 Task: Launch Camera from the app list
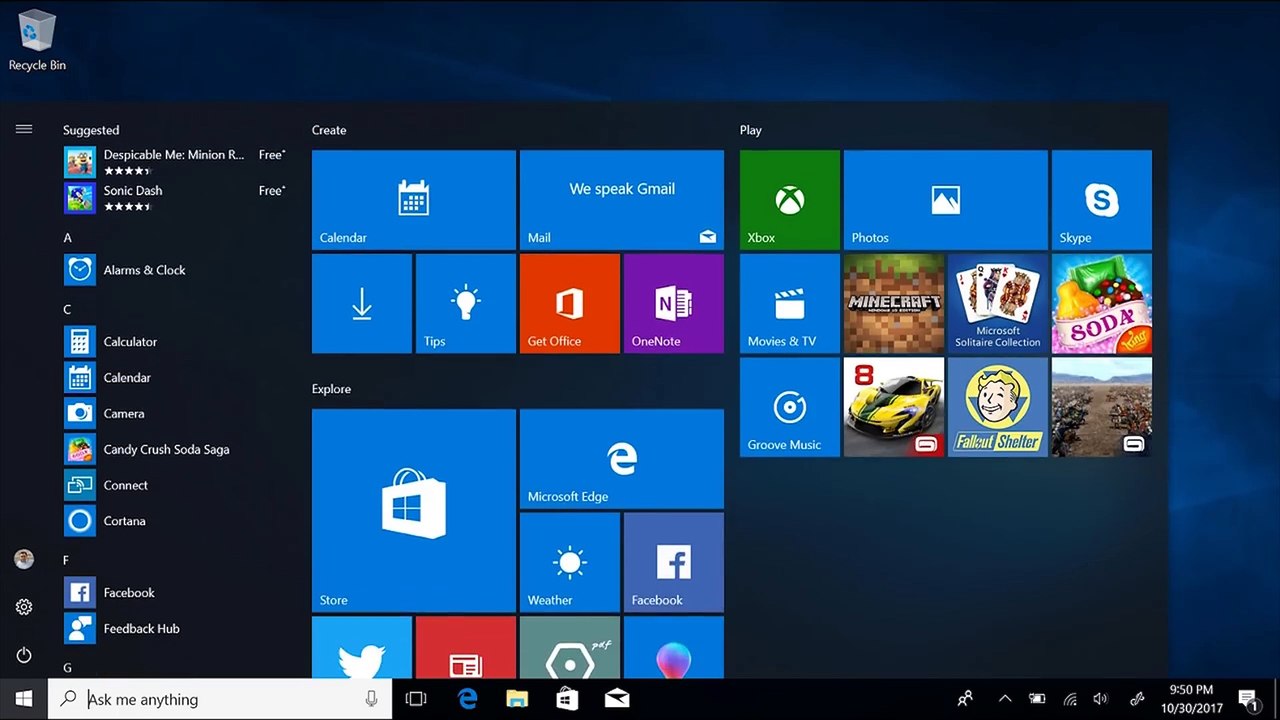175,414
